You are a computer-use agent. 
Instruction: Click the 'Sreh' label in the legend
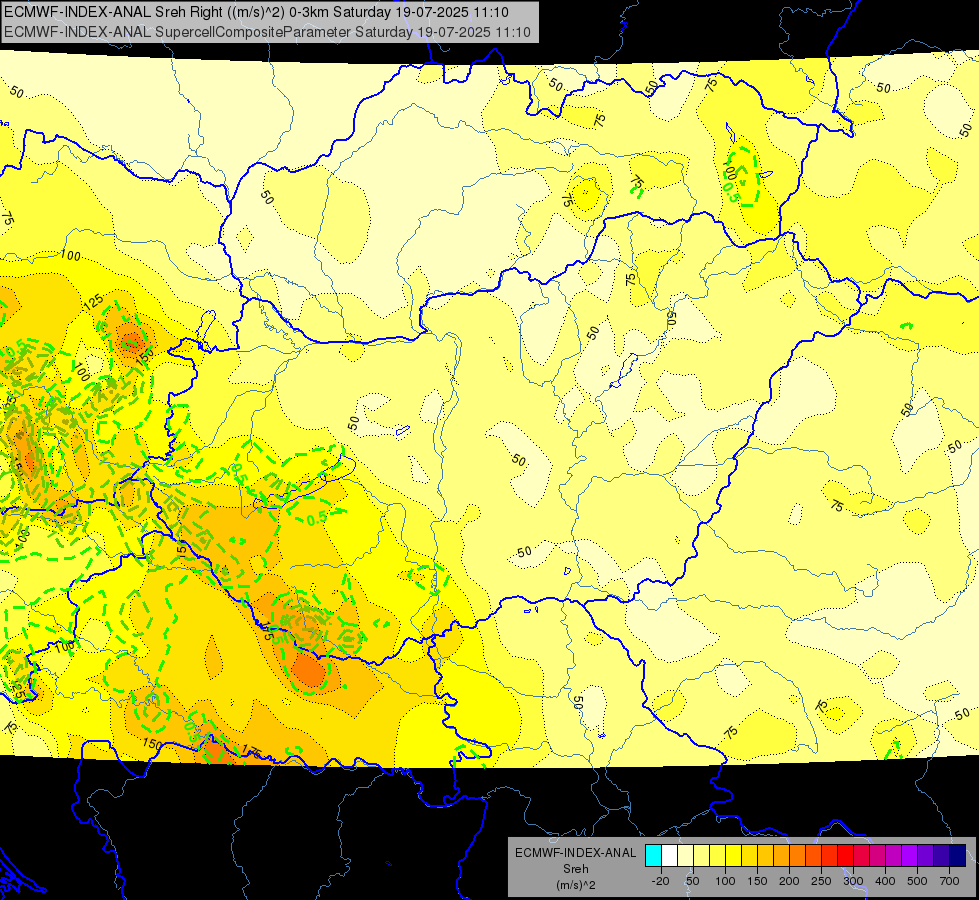pos(576,869)
